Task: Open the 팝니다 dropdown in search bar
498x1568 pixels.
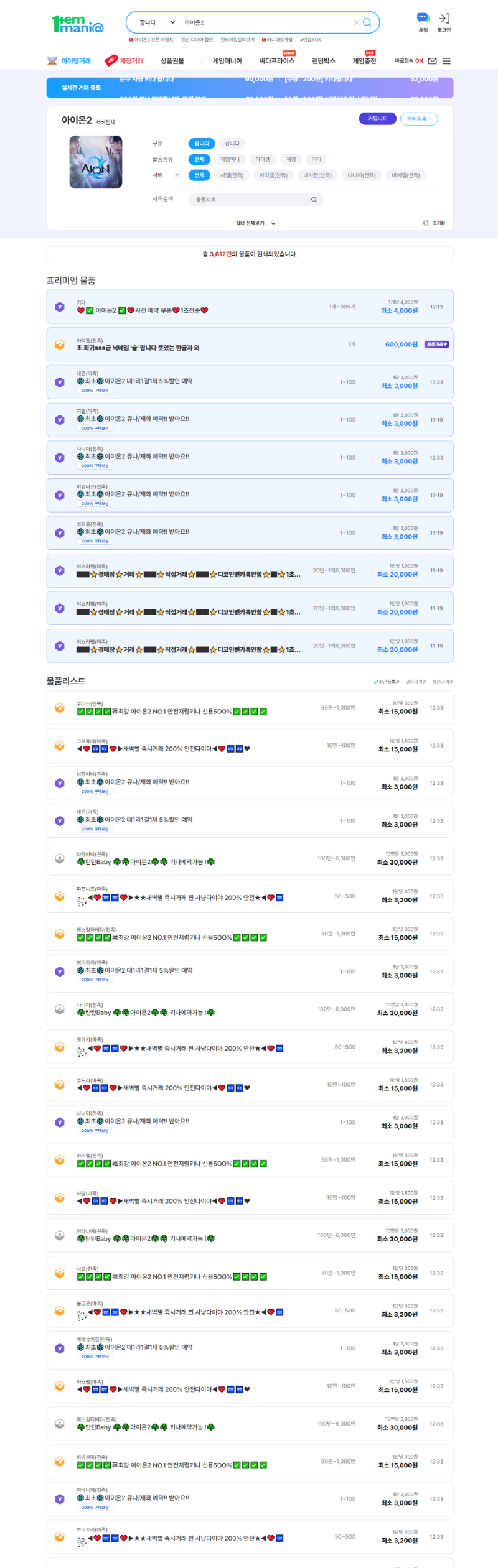Action: (157, 22)
